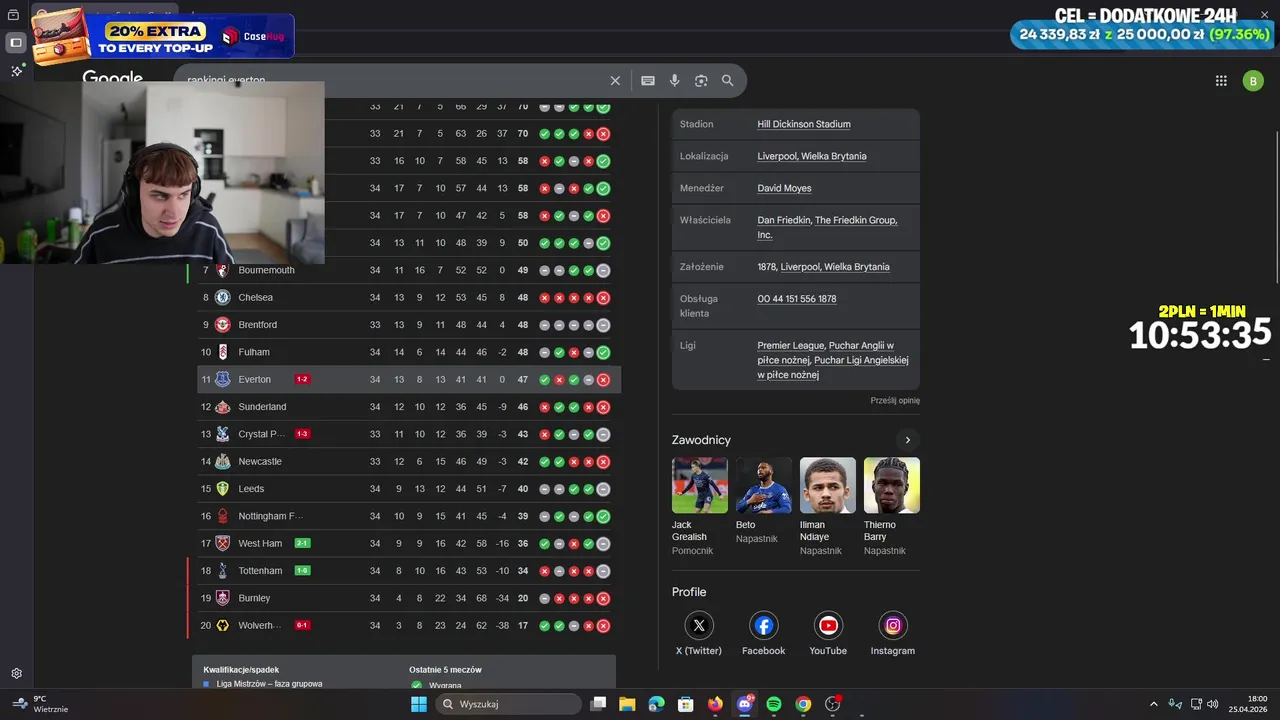Click Tottenham's 1-0 score badge
The image size is (1280, 720).
click(x=302, y=571)
